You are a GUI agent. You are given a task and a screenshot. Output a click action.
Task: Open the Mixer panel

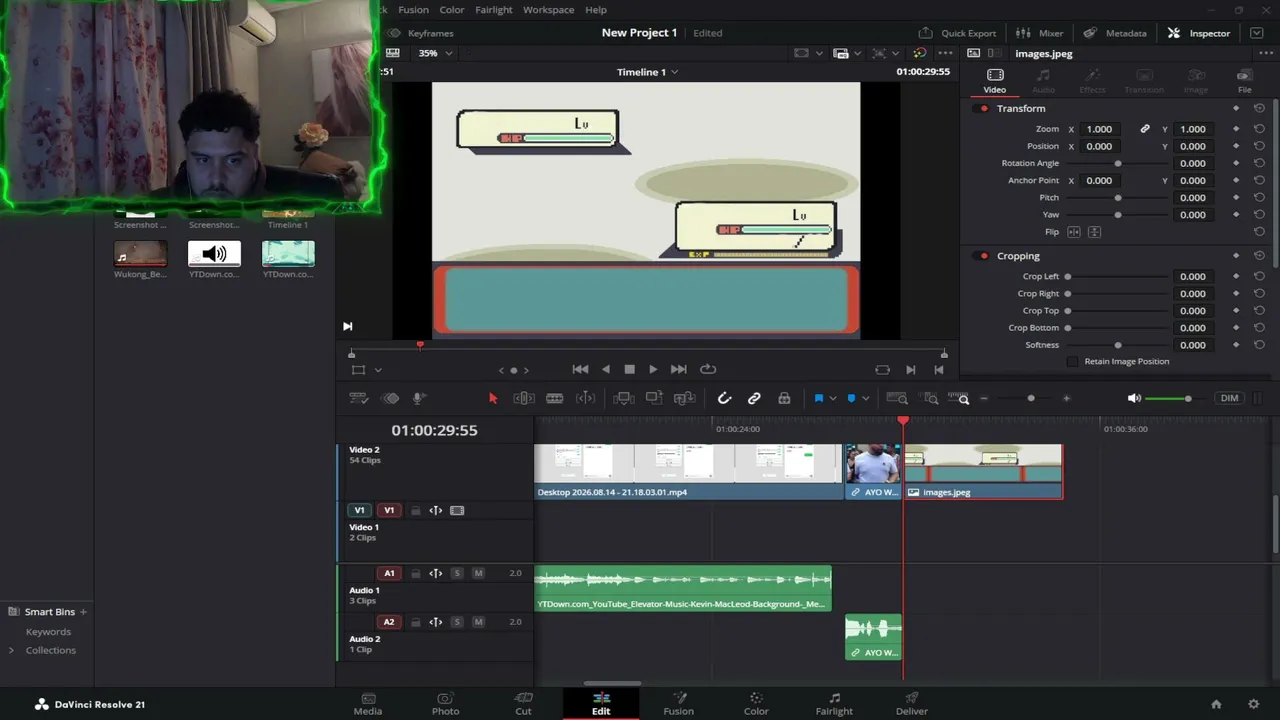click(1039, 33)
